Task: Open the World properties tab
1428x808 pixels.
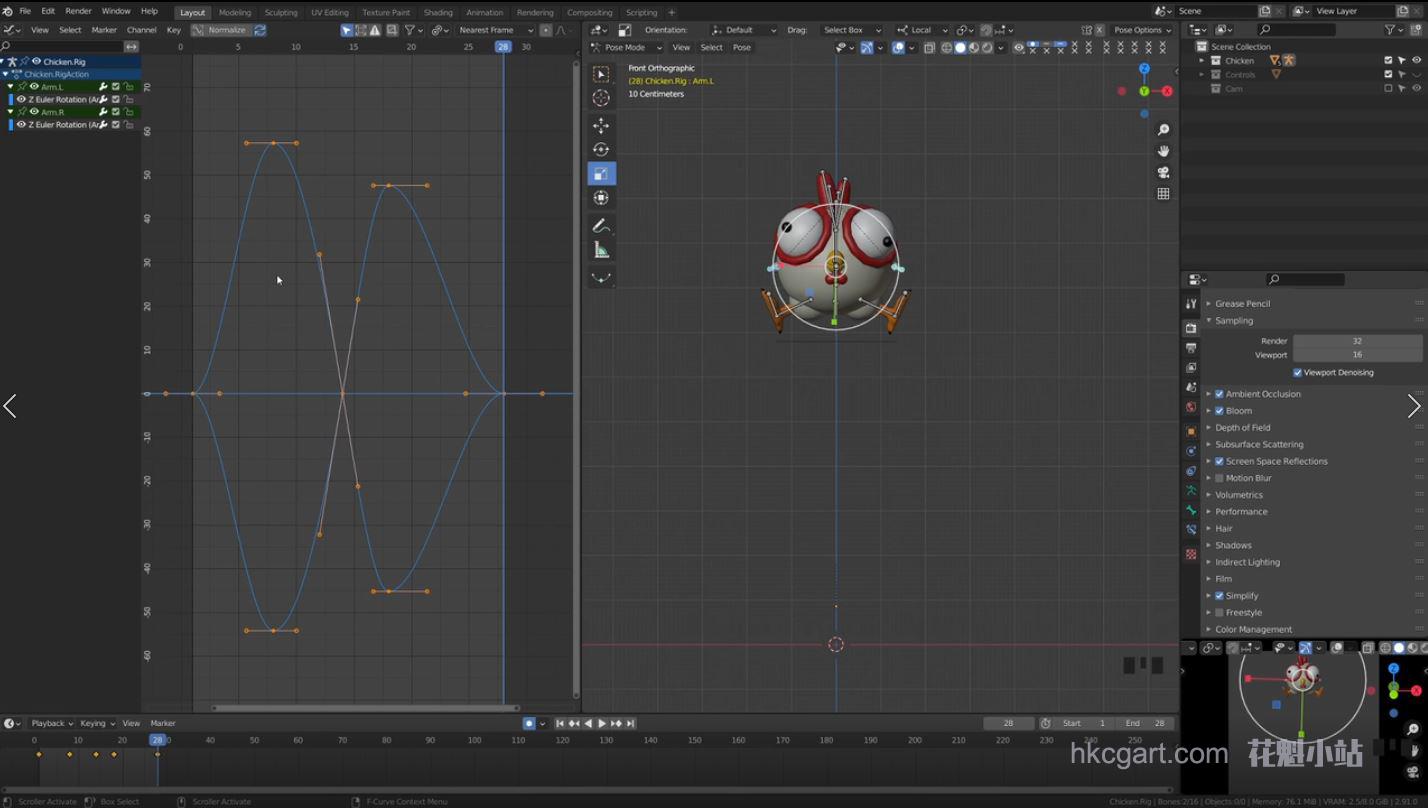Action: 1191,407
